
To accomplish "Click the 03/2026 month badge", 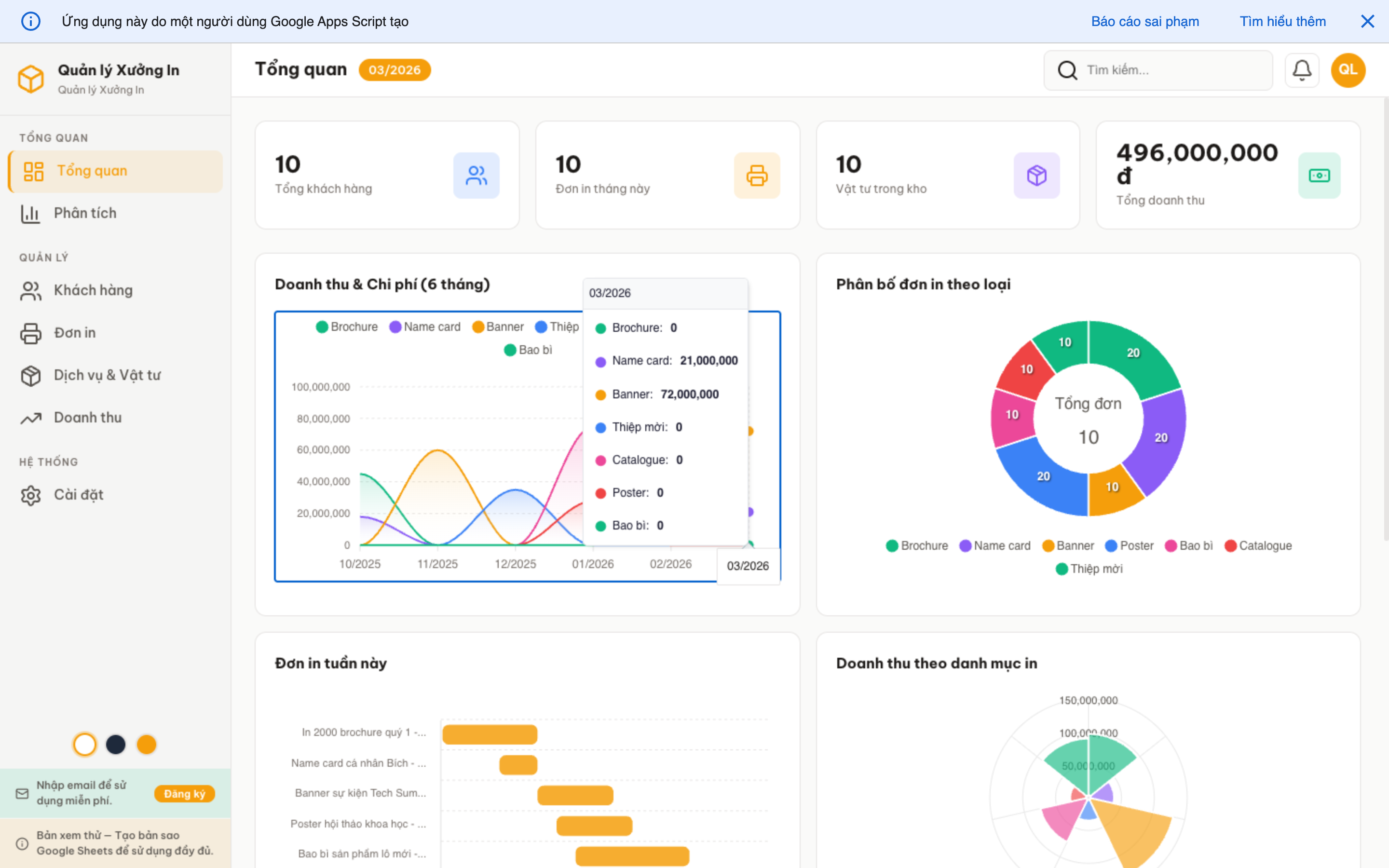I will click(395, 70).
